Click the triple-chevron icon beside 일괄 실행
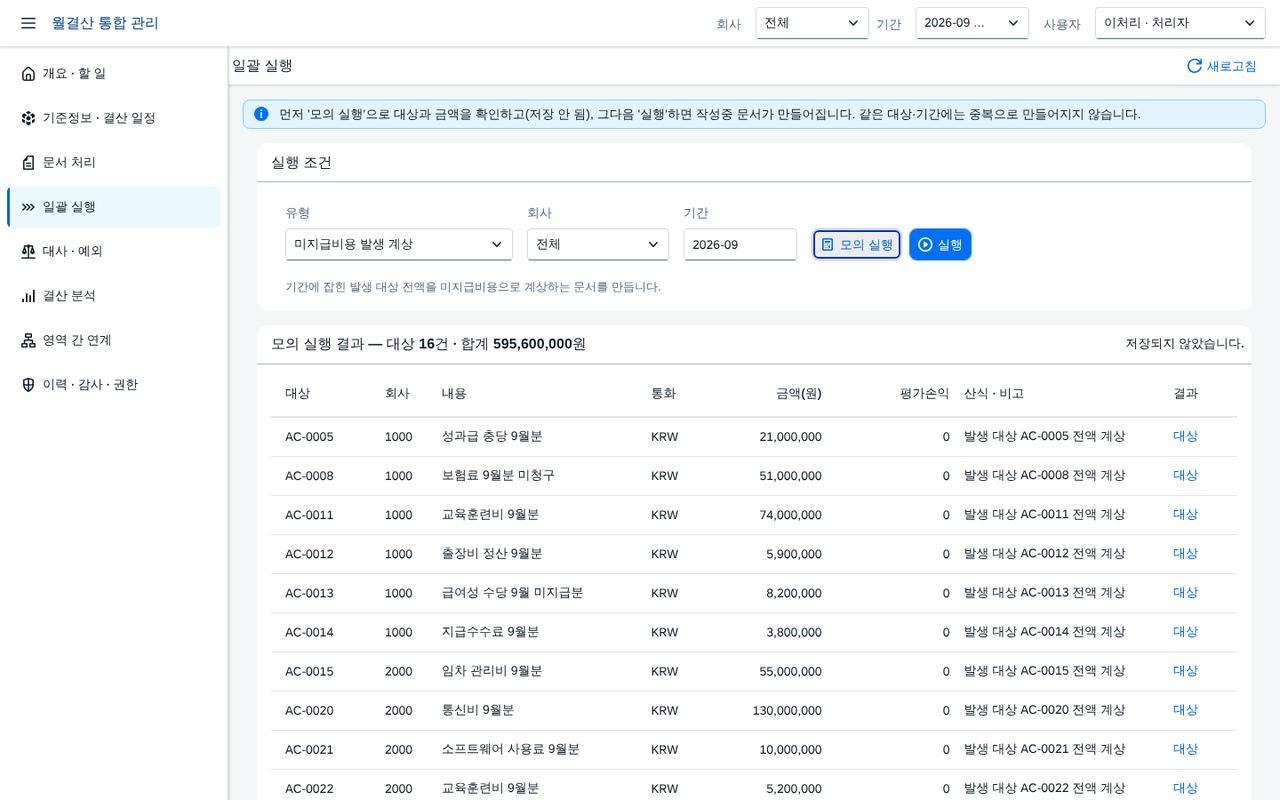 pos(28,207)
